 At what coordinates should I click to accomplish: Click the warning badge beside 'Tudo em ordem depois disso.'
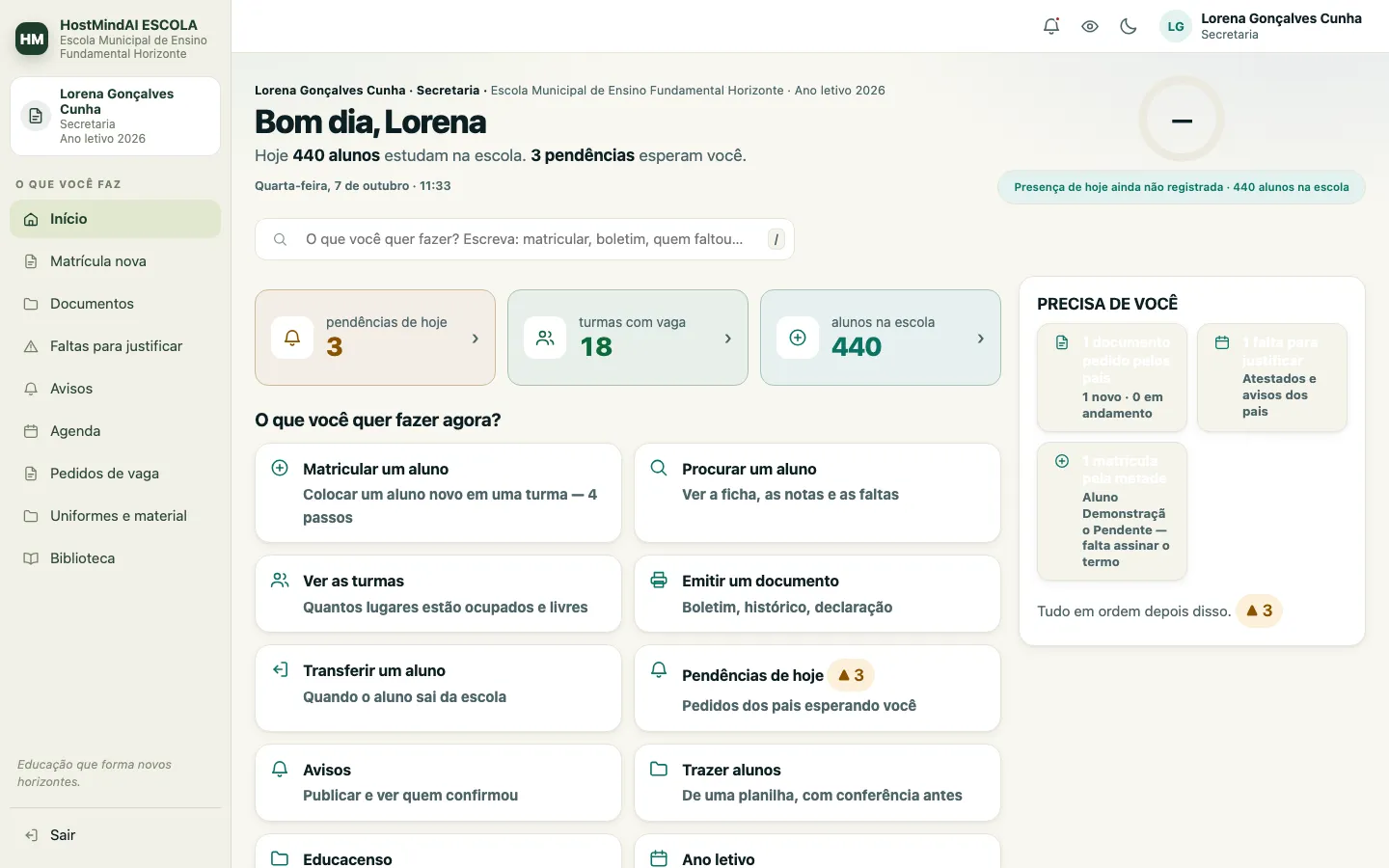(x=1259, y=610)
